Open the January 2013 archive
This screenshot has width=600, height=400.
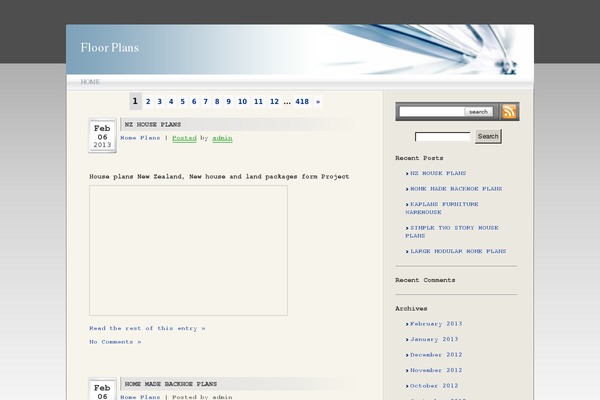pyautogui.click(x=434, y=339)
